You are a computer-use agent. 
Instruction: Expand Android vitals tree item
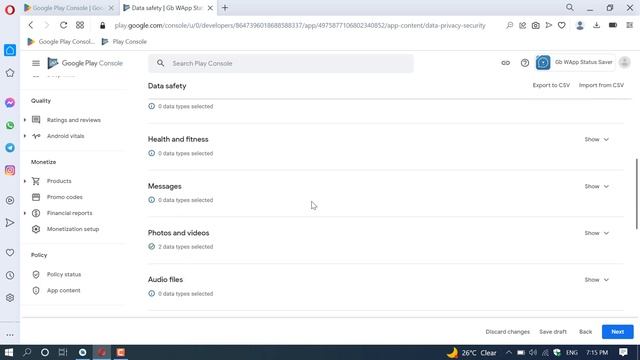[25, 136]
